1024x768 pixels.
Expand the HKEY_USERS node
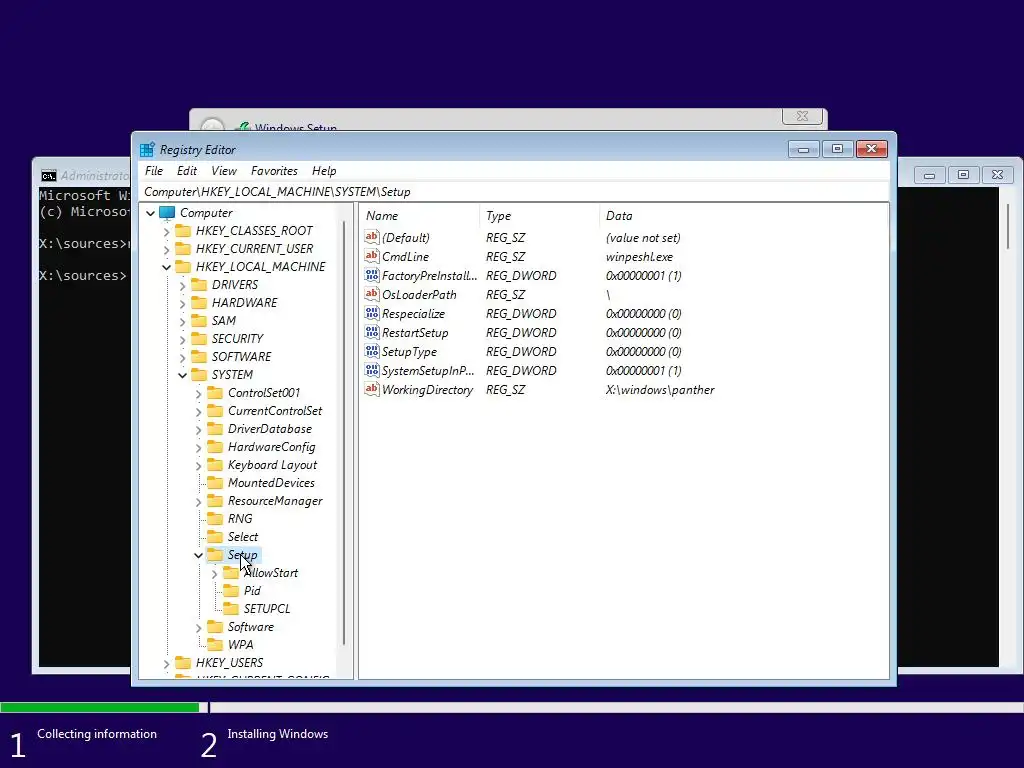click(x=167, y=664)
